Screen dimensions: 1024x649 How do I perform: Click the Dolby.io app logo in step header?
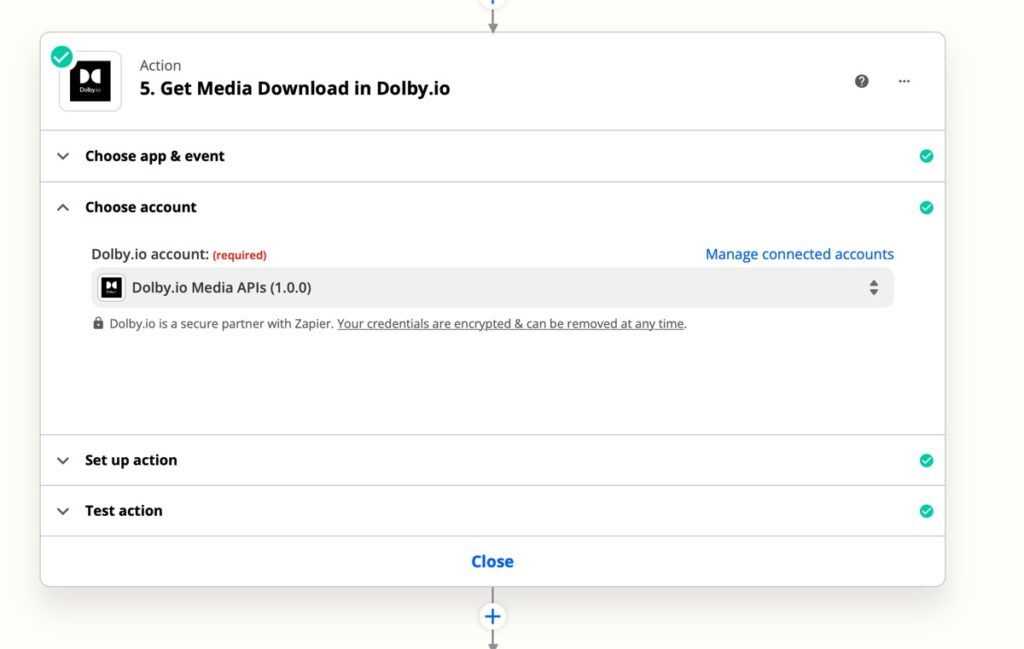pyautogui.click(x=90, y=81)
